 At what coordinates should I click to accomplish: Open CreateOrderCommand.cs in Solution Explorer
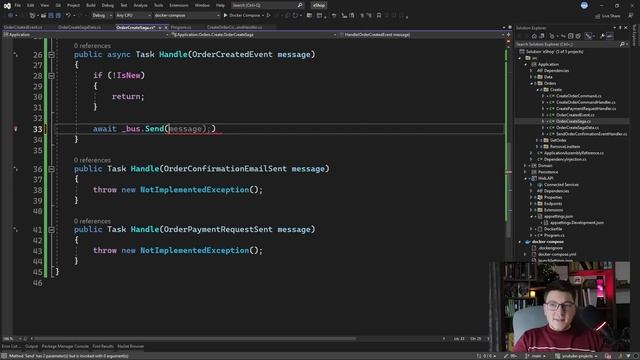tap(578, 96)
